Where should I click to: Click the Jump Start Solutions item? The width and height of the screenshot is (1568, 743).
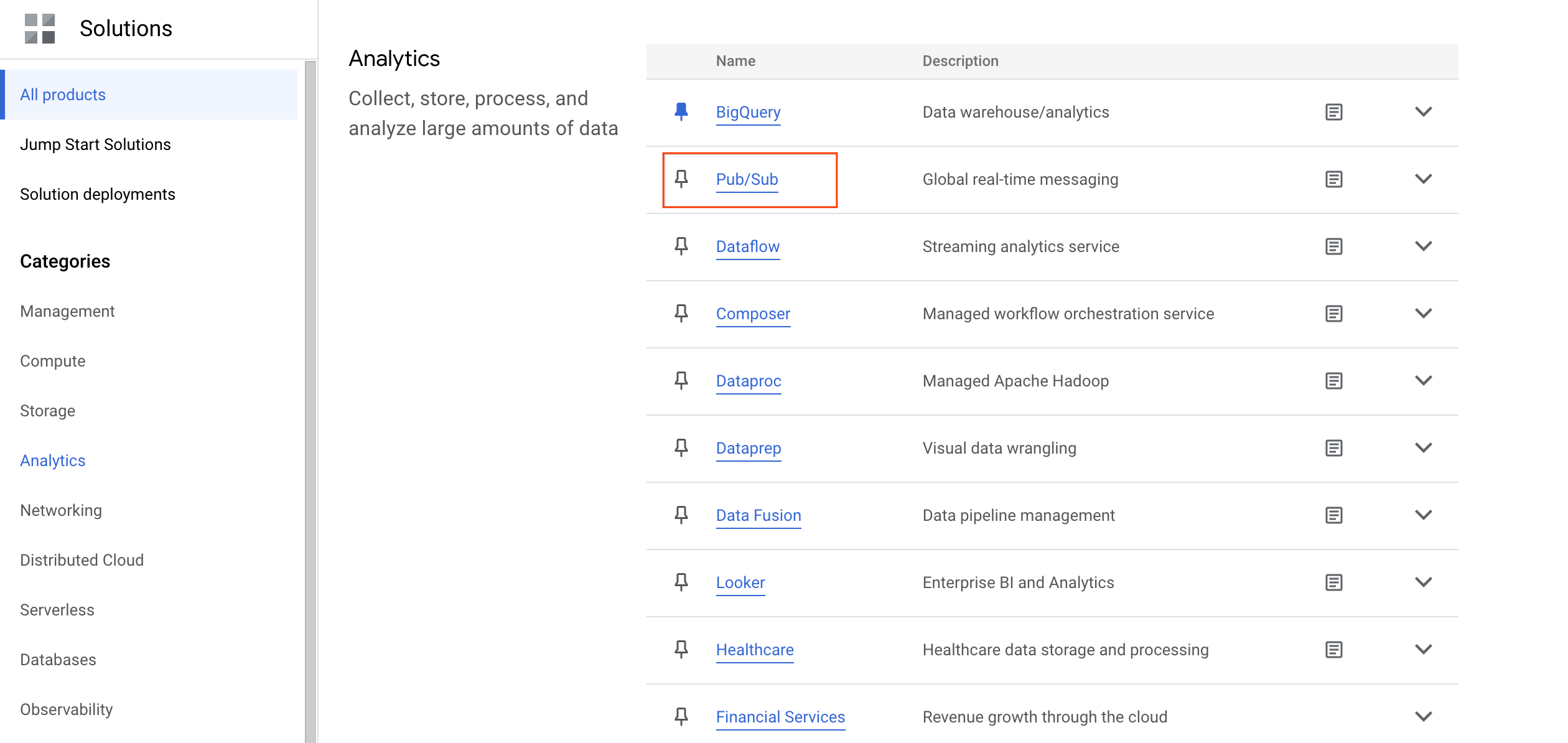tap(96, 143)
